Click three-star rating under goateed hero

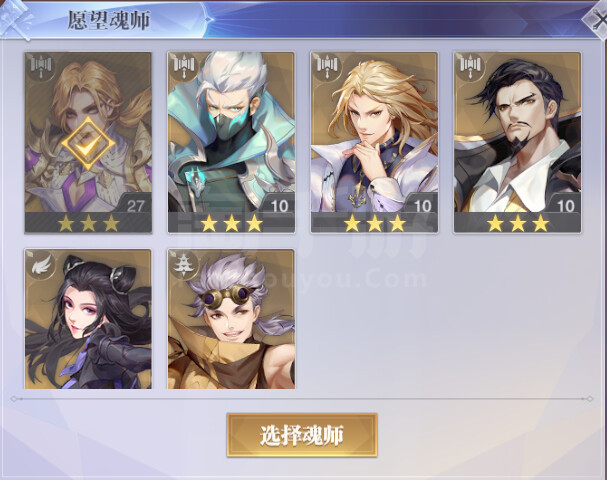[518, 224]
